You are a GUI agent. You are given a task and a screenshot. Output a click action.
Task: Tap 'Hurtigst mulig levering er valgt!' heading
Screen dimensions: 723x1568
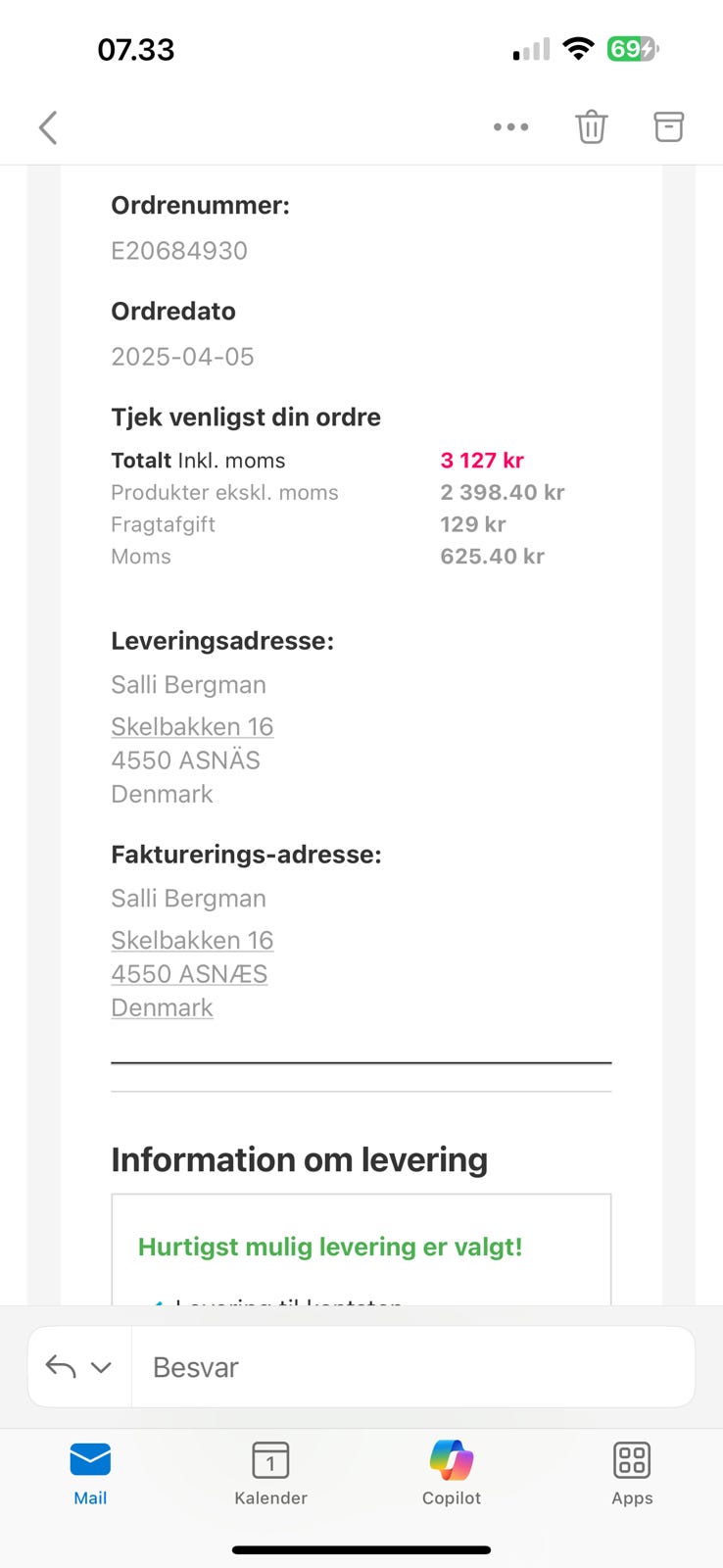(330, 1247)
